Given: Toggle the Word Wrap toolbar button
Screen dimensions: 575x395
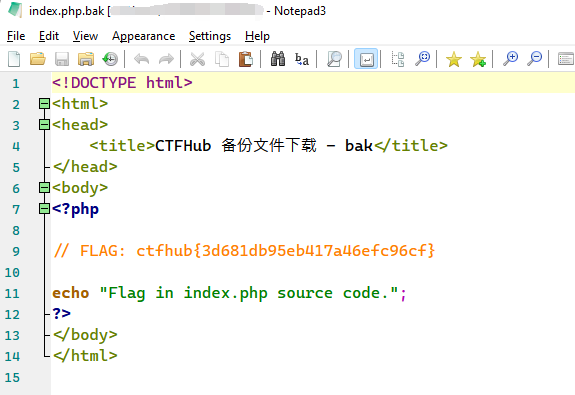Looking at the screenshot, I should tap(366, 59).
